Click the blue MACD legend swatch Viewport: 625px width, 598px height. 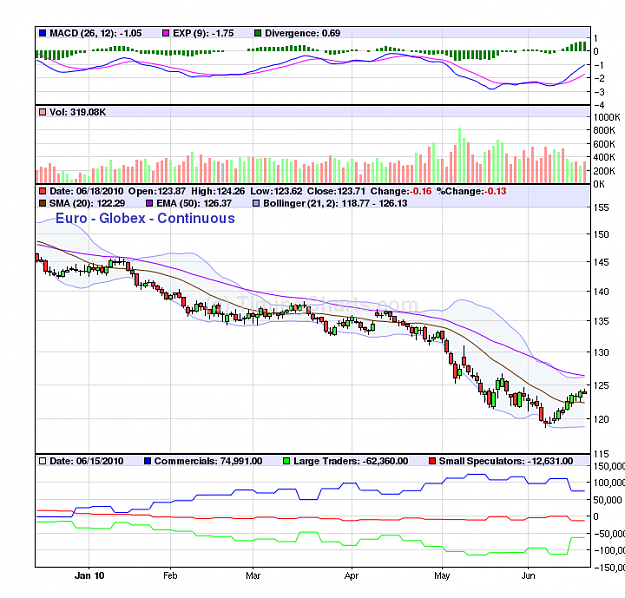click(x=43, y=33)
